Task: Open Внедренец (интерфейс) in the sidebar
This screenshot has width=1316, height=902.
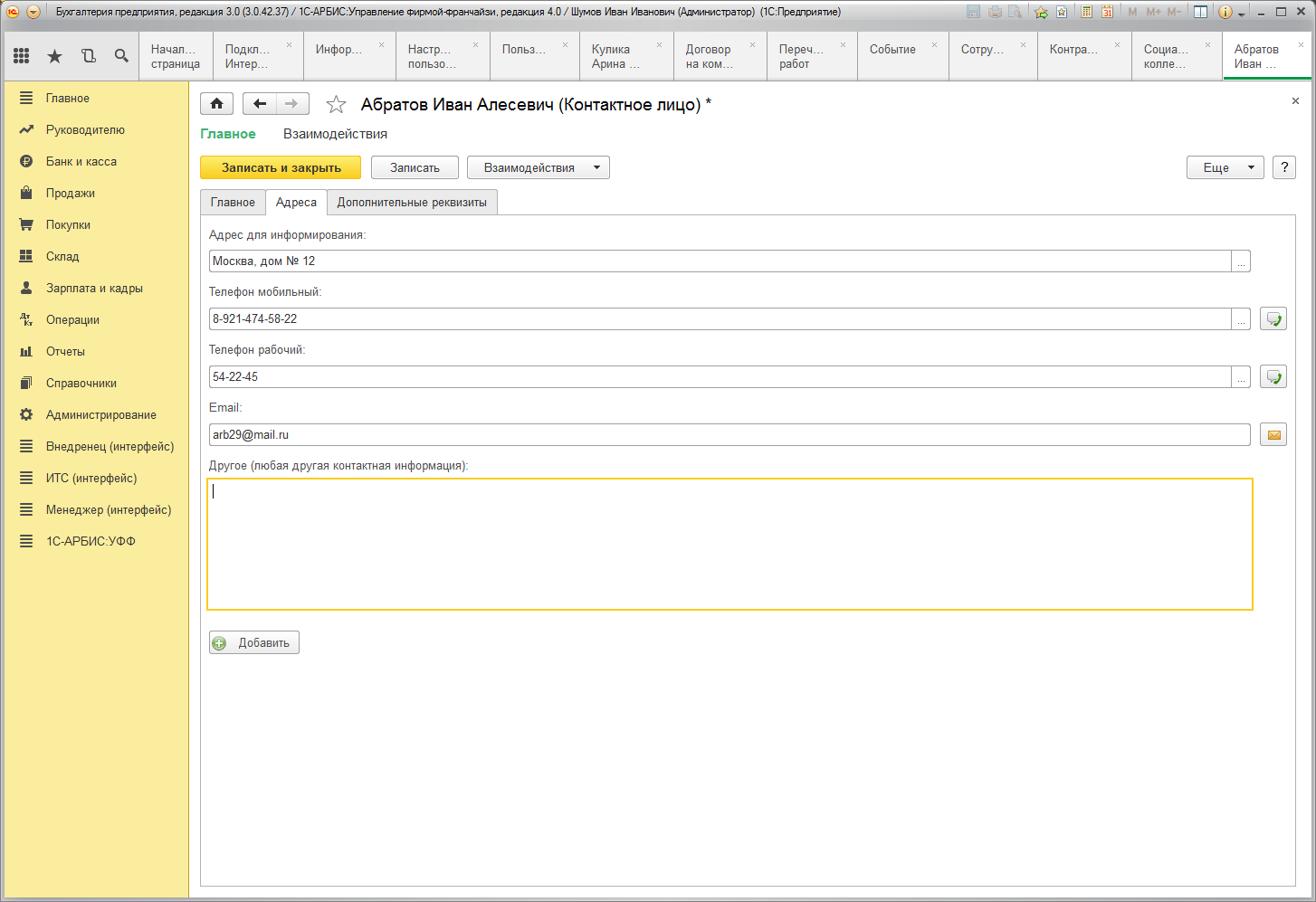Action: (x=97, y=446)
